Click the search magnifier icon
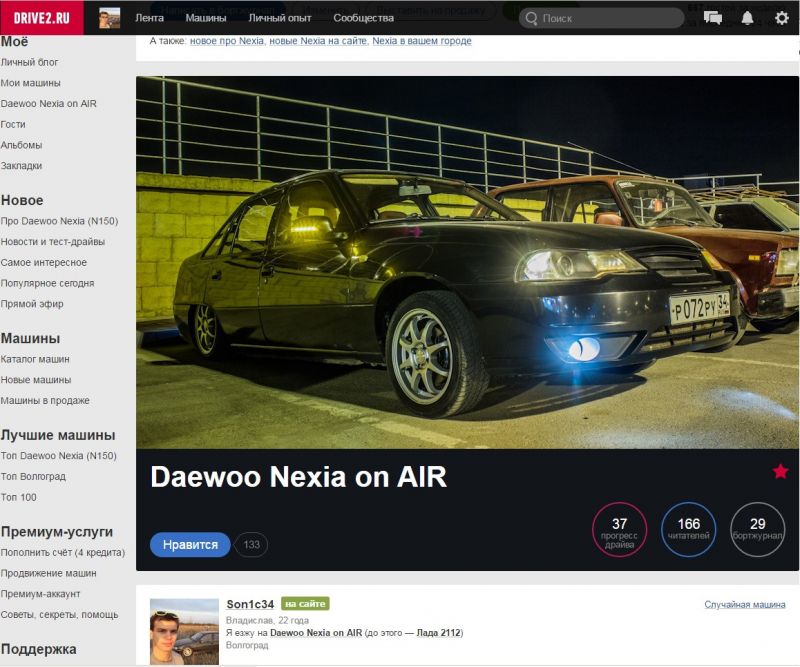 coord(531,18)
